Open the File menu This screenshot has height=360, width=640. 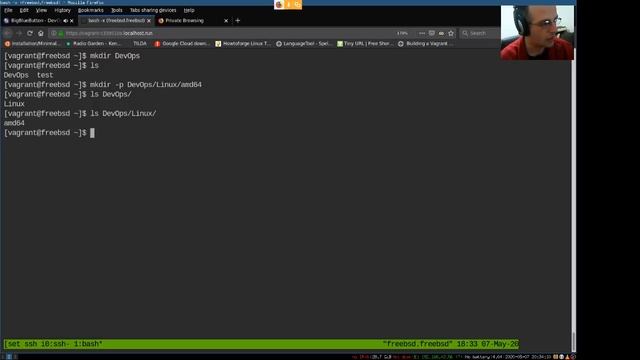8,10
